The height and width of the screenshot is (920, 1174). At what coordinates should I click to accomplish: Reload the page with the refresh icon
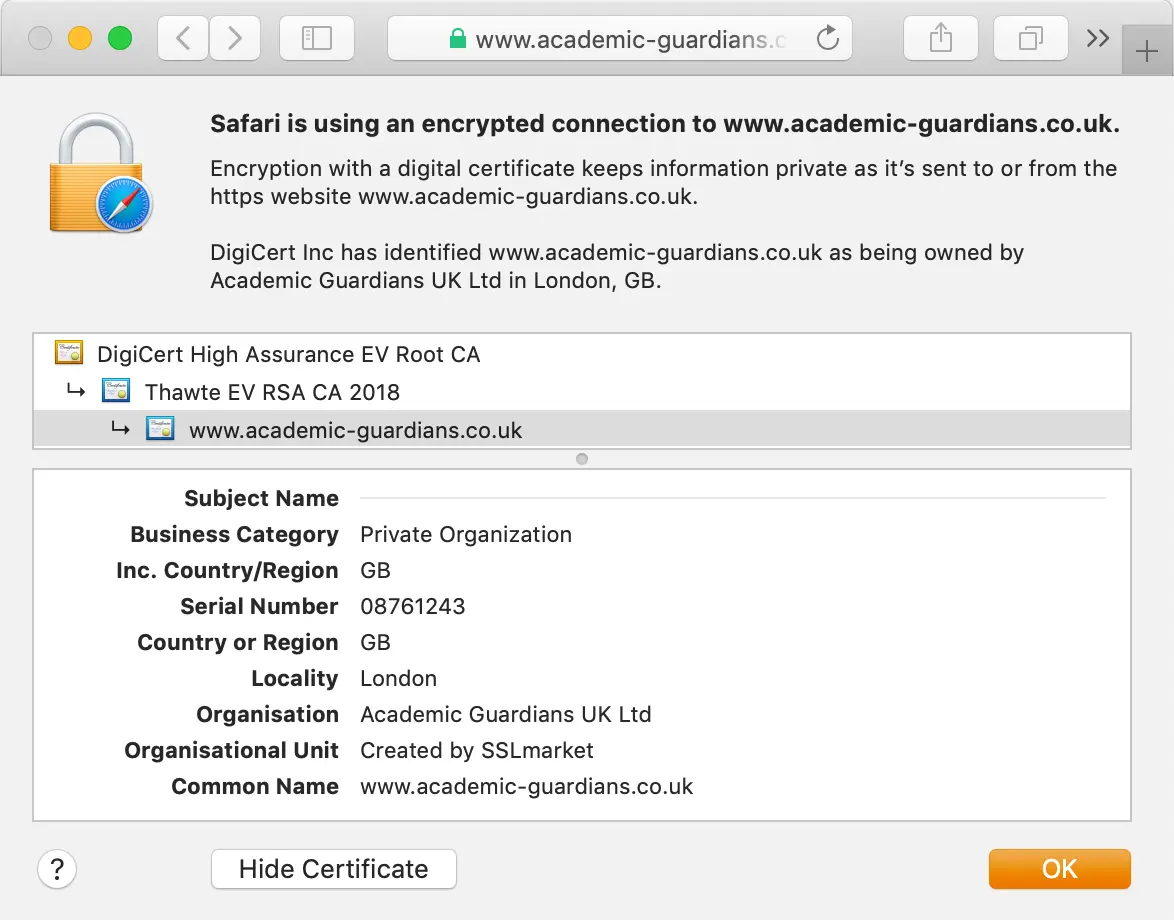point(827,38)
